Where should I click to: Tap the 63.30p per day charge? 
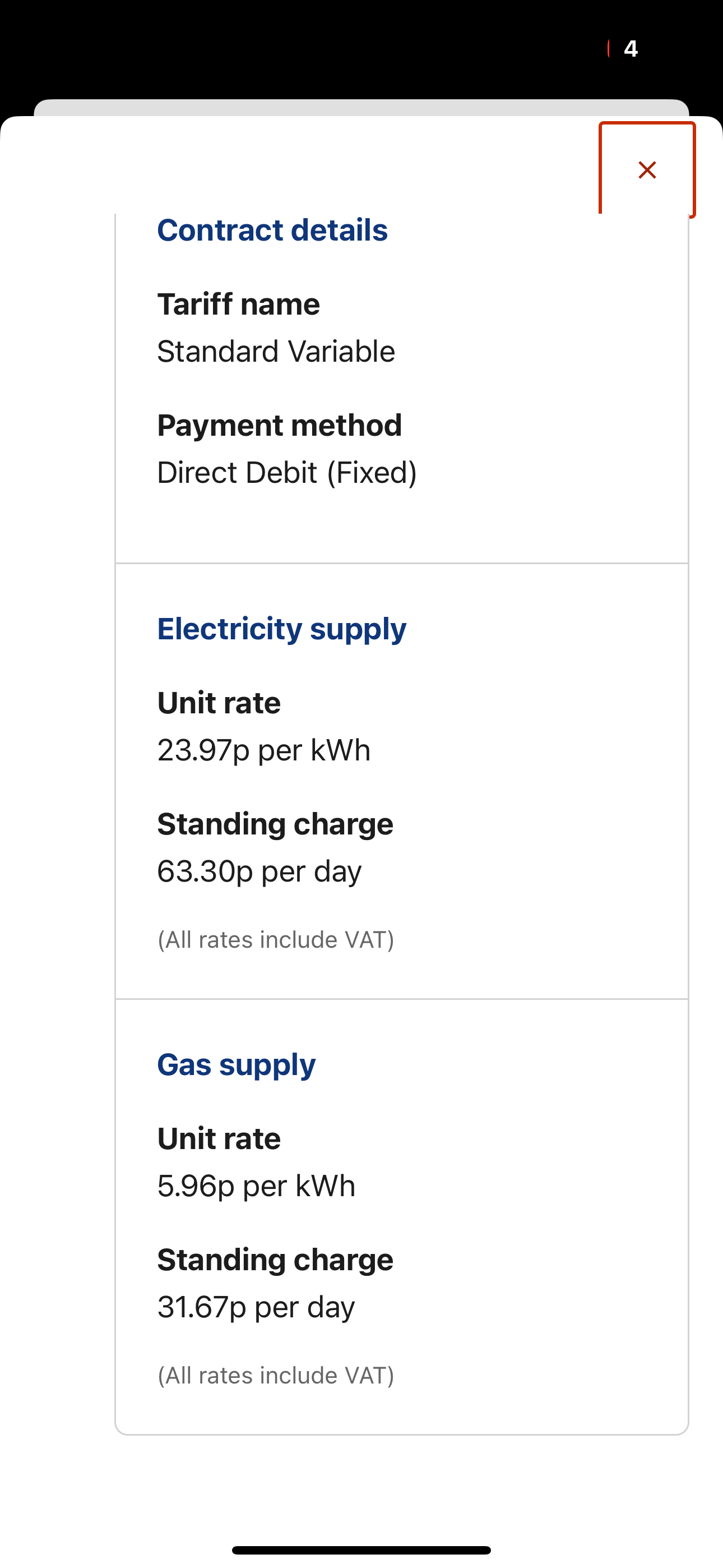259,871
